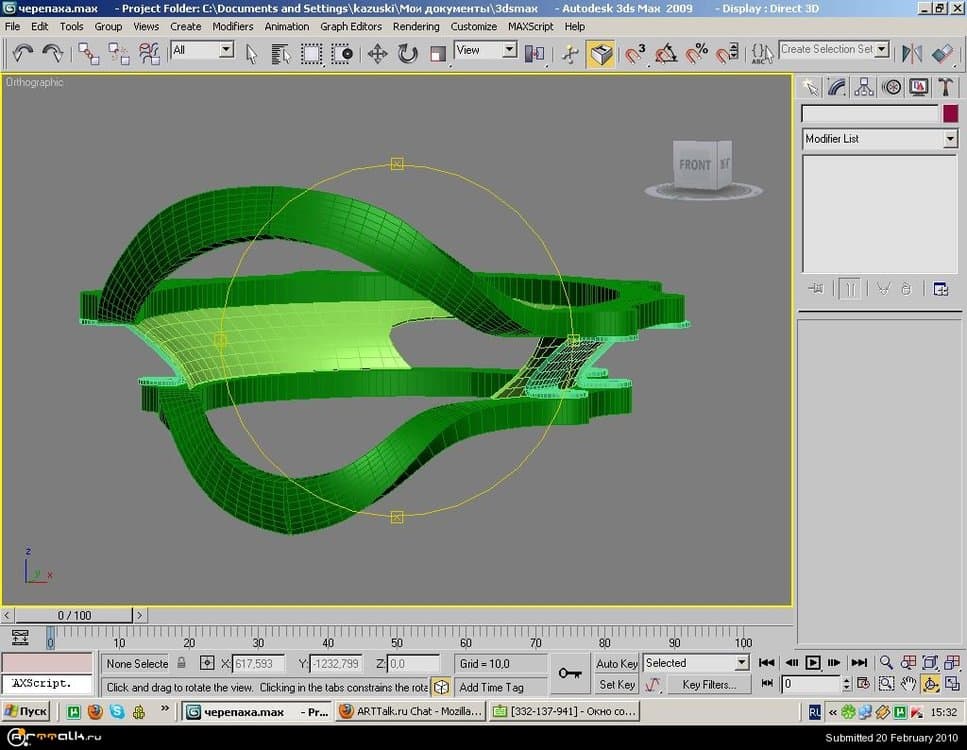The width and height of the screenshot is (967, 750).
Task: Open the Configure Modifier Sets button
Action: (x=940, y=289)
